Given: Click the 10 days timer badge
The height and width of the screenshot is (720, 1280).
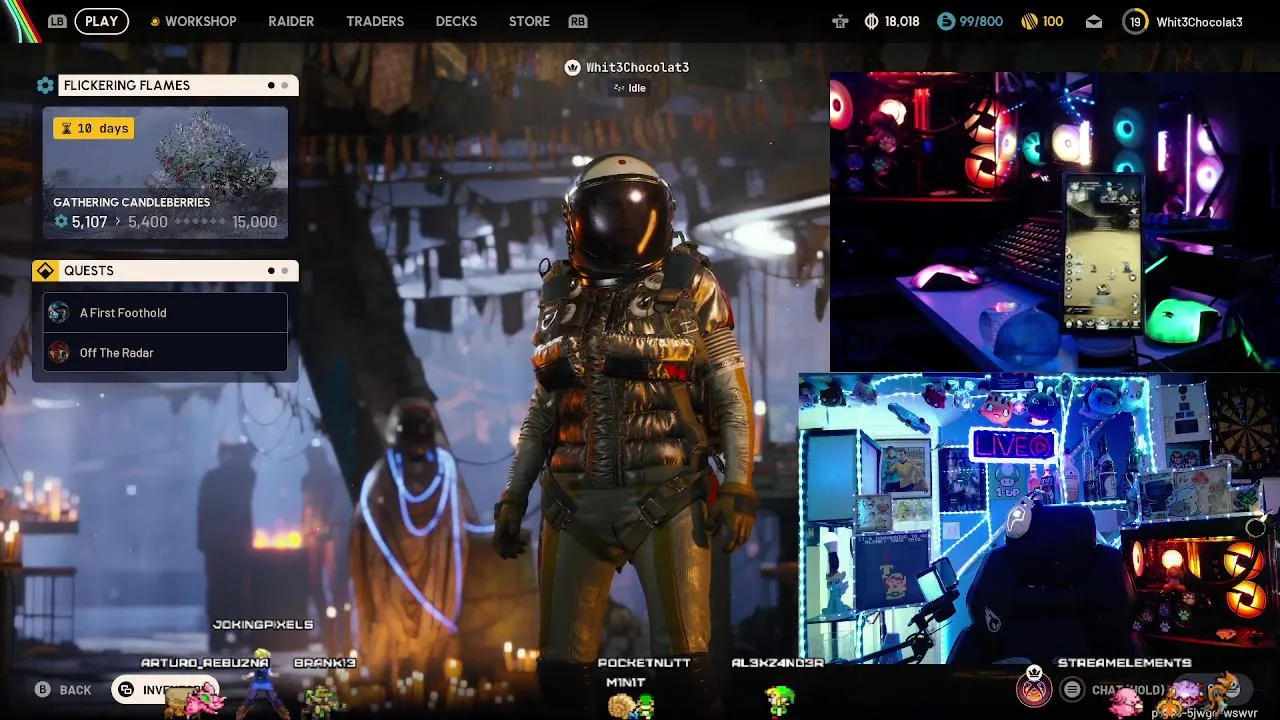Looking at the screenshot, I should (x=93, y=128).
